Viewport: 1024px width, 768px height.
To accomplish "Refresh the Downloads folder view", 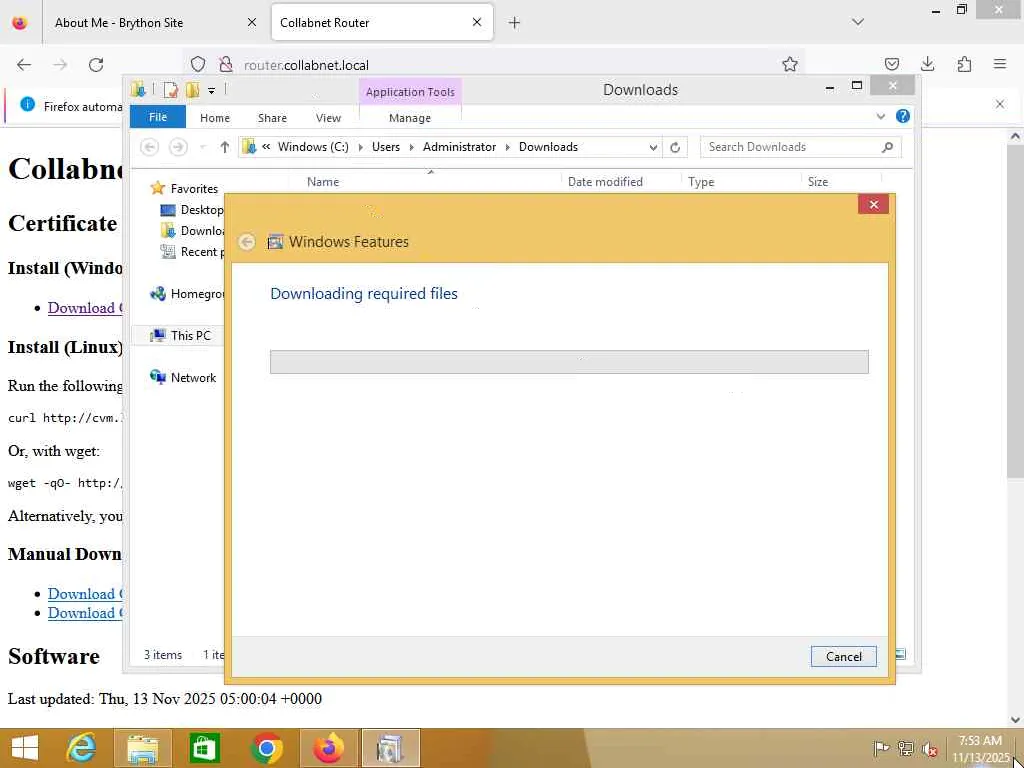I will point(675,147).
